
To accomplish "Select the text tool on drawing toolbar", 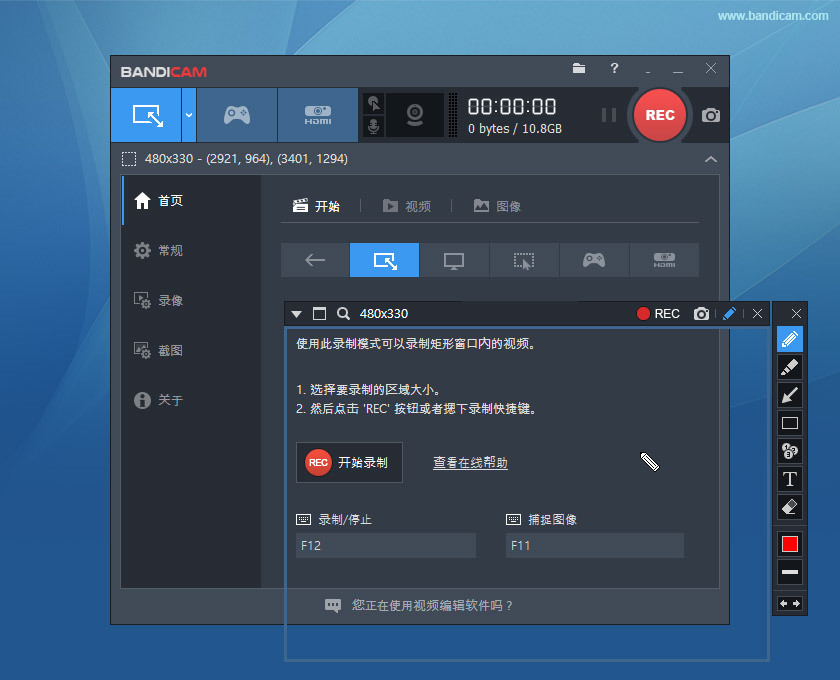I will [x=789, y=479].
